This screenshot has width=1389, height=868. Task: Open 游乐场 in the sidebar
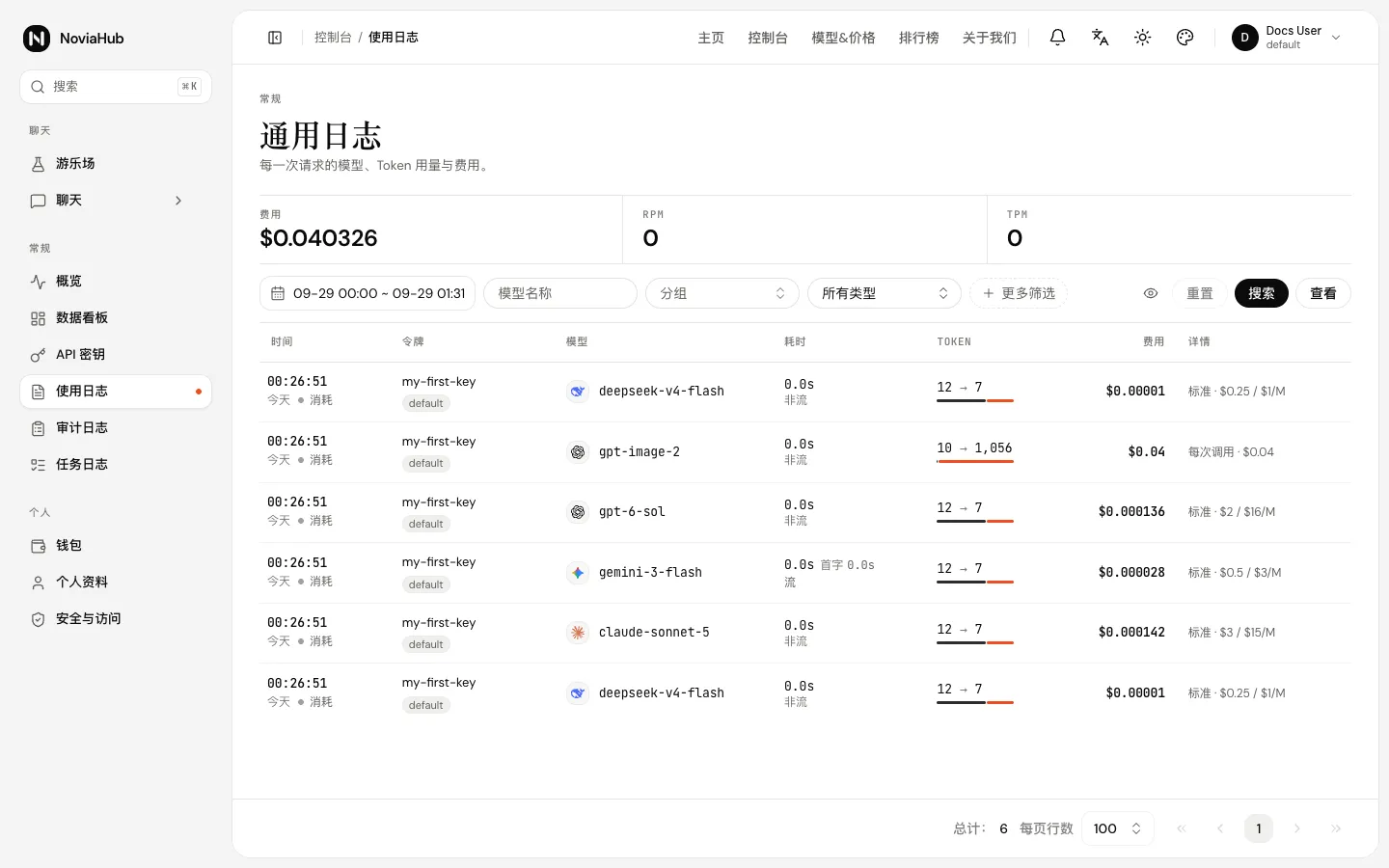[x=116, y=164]
